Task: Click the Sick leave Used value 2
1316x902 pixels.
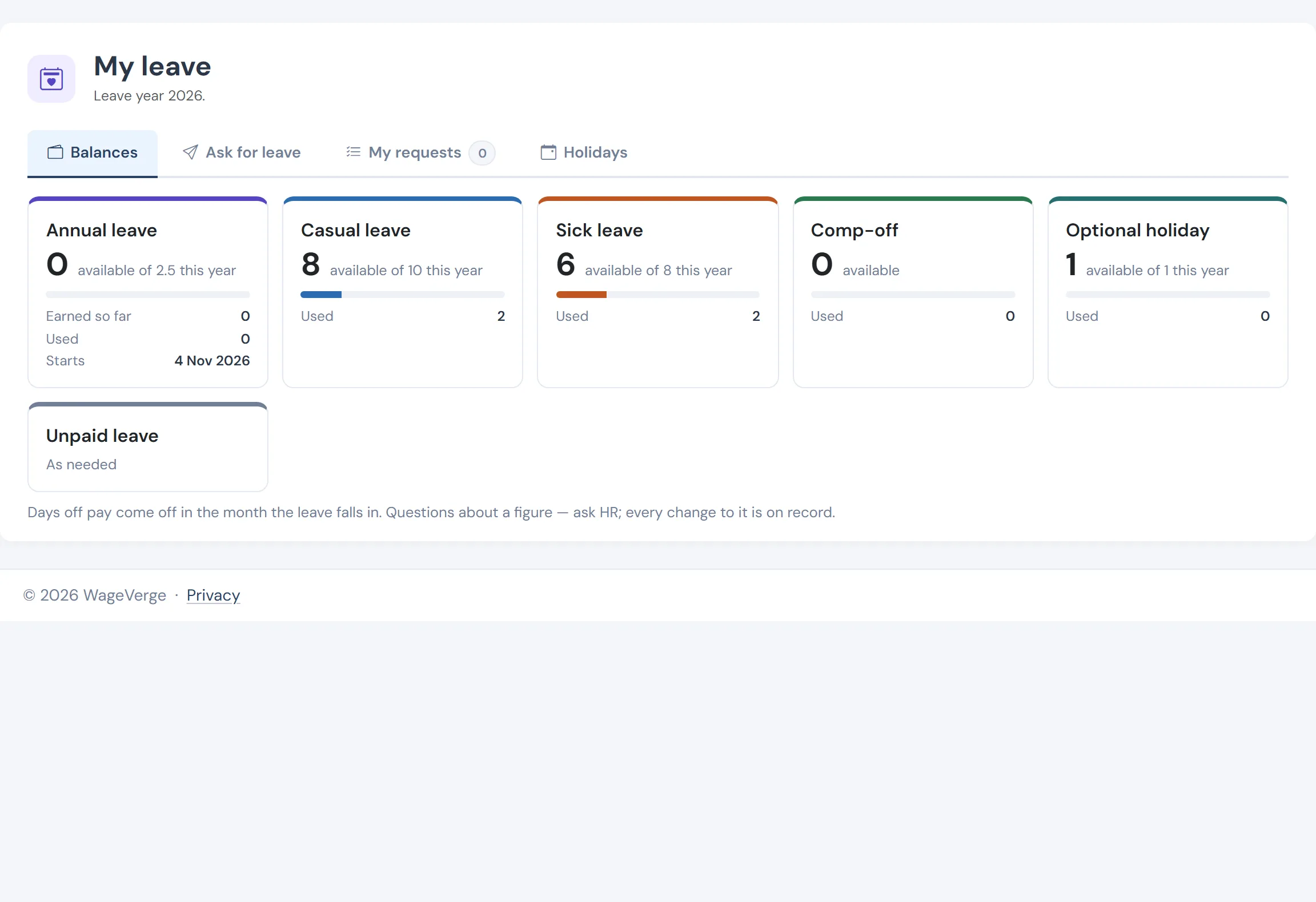Action: point(756,316)
